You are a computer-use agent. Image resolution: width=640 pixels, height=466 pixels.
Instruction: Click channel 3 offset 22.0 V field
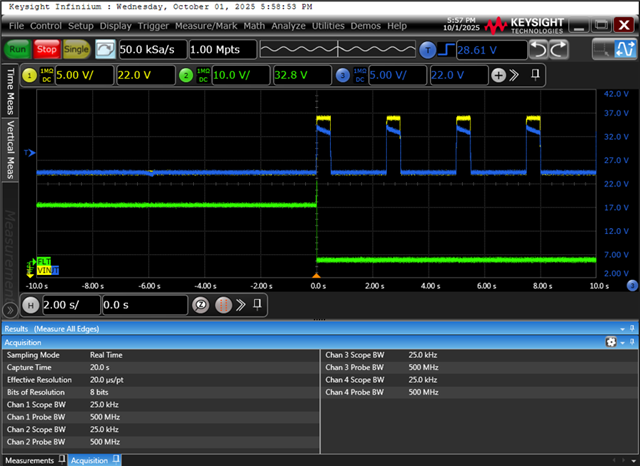click(459, 75)
